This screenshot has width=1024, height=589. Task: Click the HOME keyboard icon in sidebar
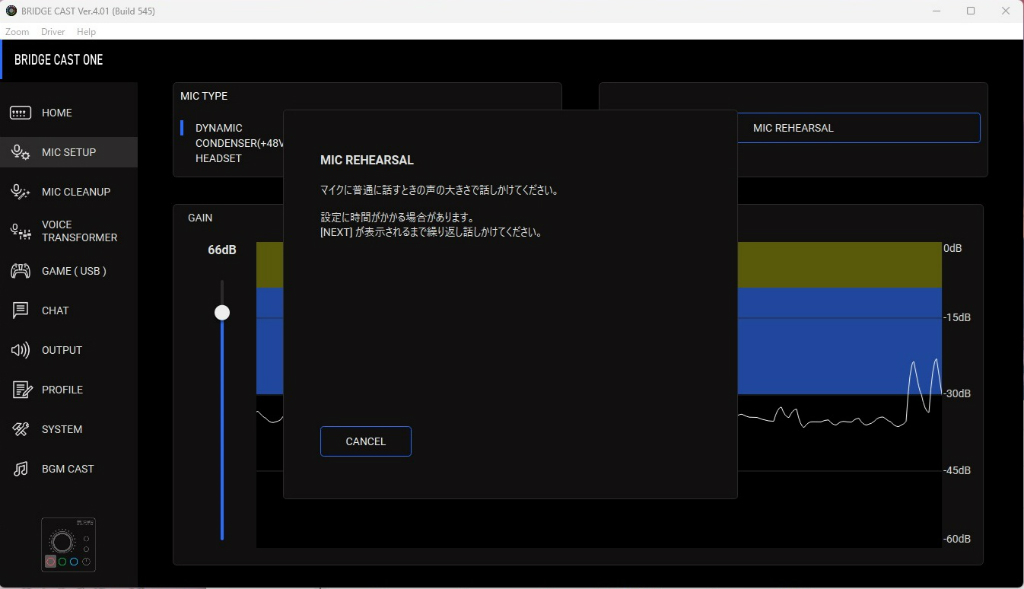pos(20,113)
